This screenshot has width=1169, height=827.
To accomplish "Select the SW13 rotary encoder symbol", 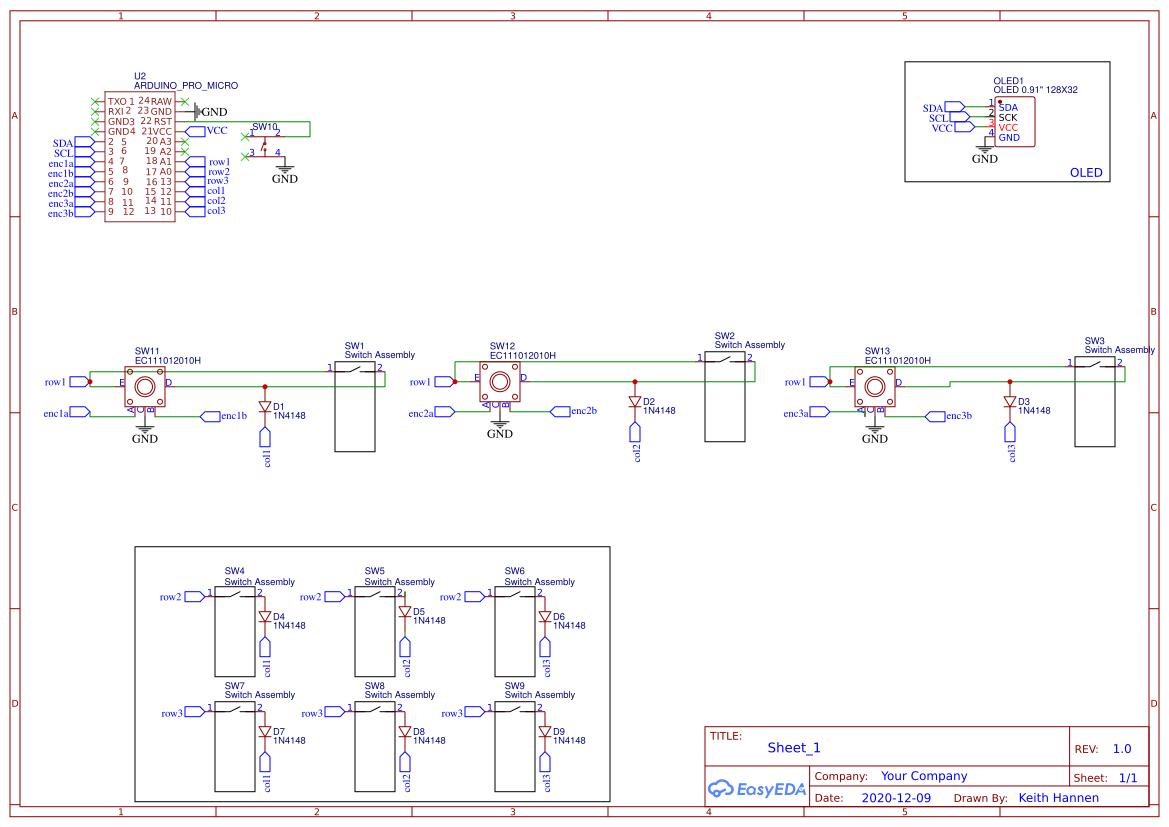I will (875, 386).
